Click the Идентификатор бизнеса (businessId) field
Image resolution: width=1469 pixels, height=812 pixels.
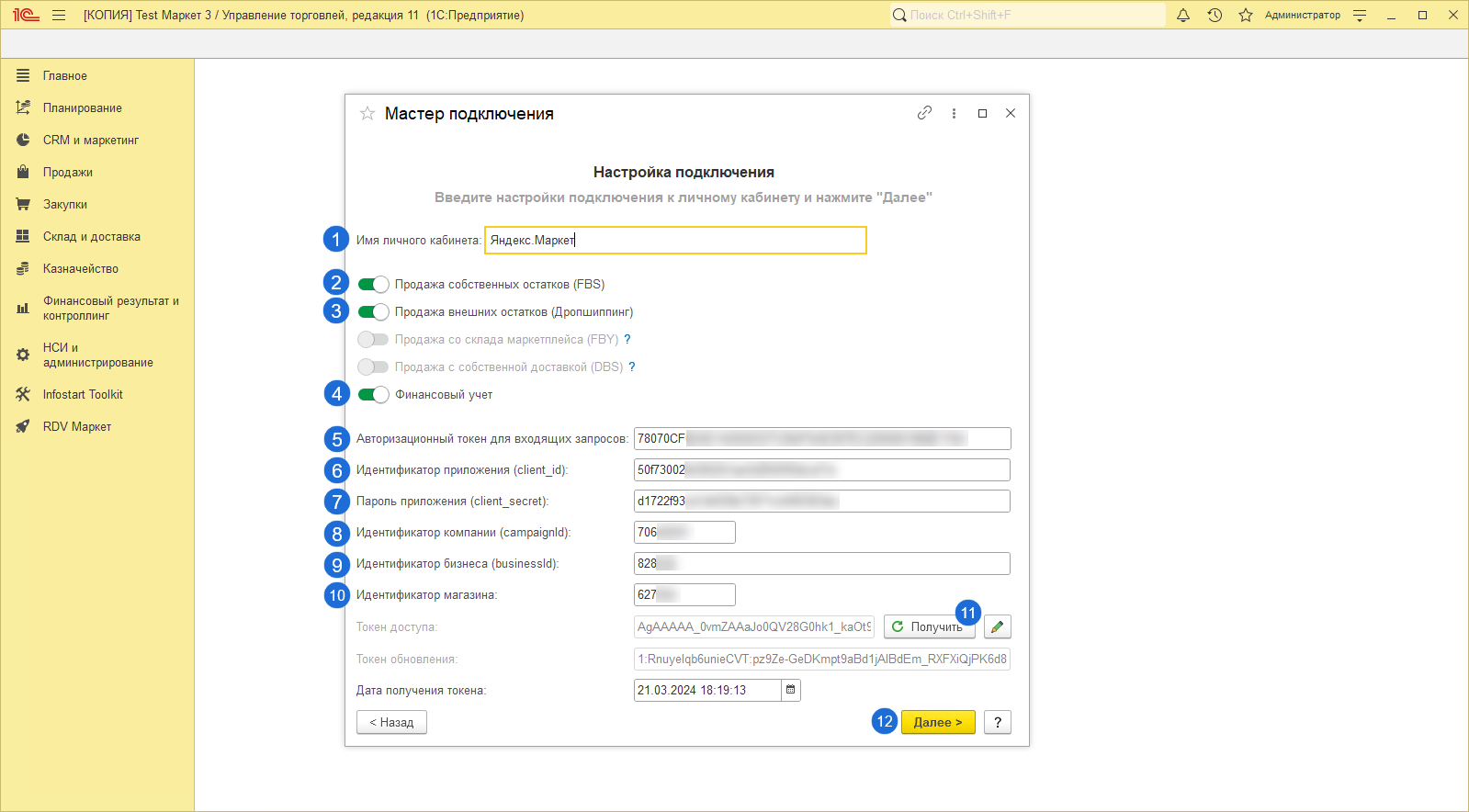(821, 563)
